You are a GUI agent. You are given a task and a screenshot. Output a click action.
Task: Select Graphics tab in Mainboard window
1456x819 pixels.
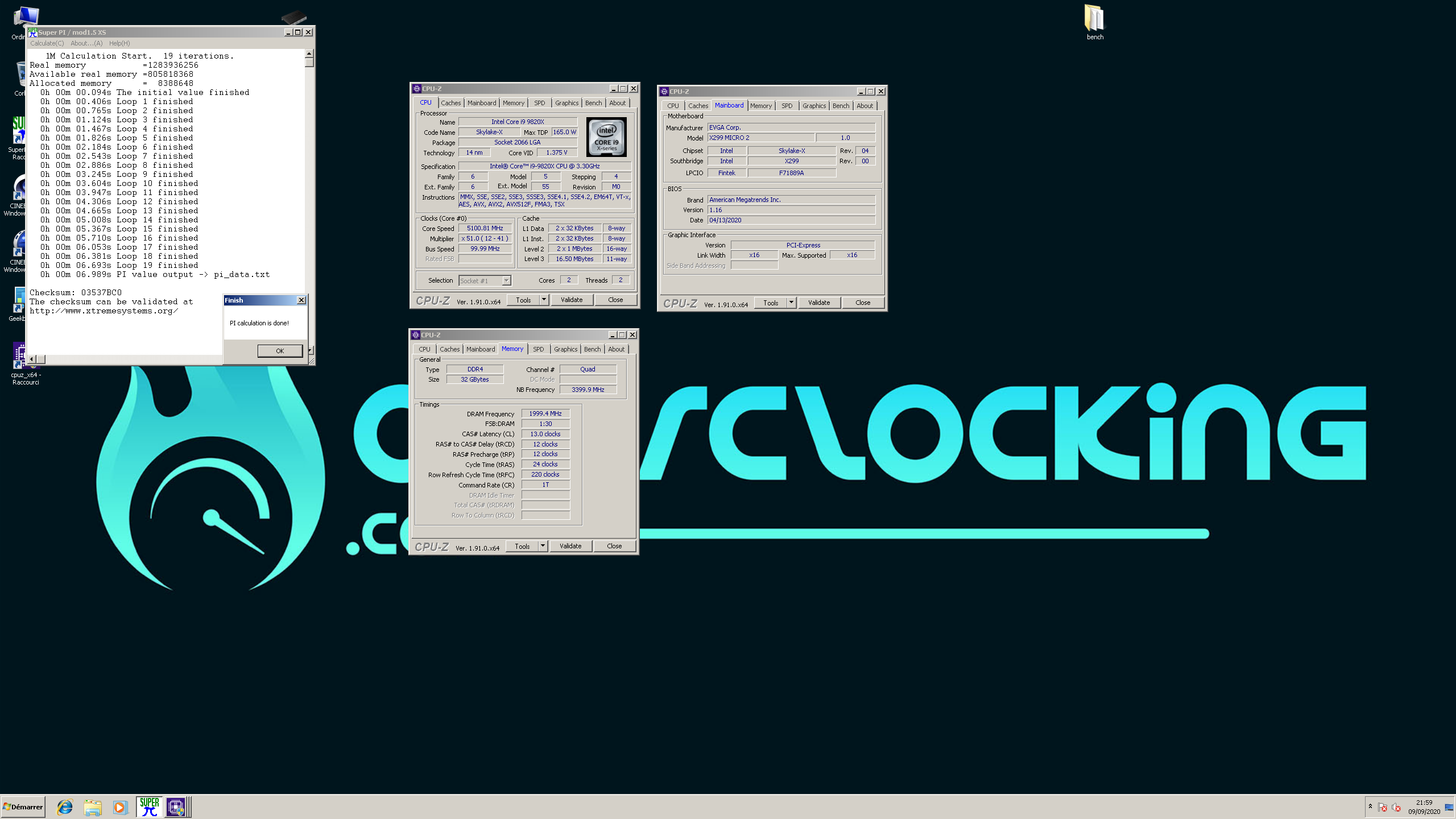tap(814, 106)
